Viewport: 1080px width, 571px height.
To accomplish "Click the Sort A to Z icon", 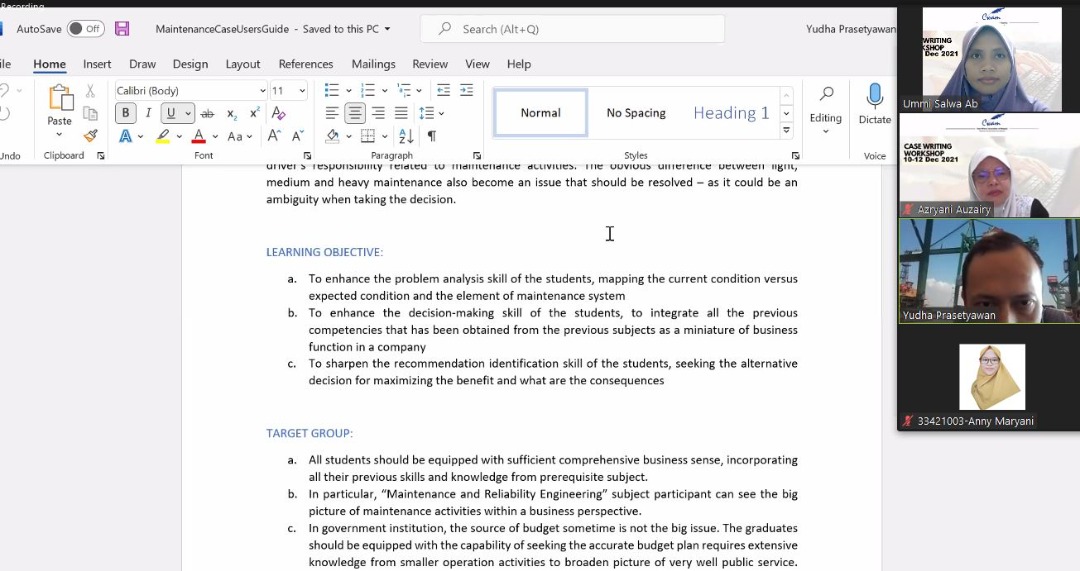I will [406, 136].
